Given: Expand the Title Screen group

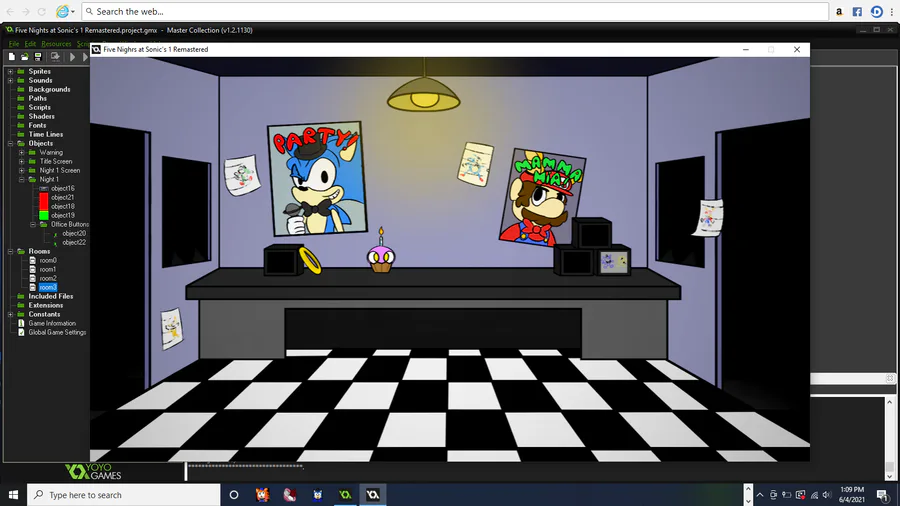Looking at the screenshot, I should click(22, 162).
